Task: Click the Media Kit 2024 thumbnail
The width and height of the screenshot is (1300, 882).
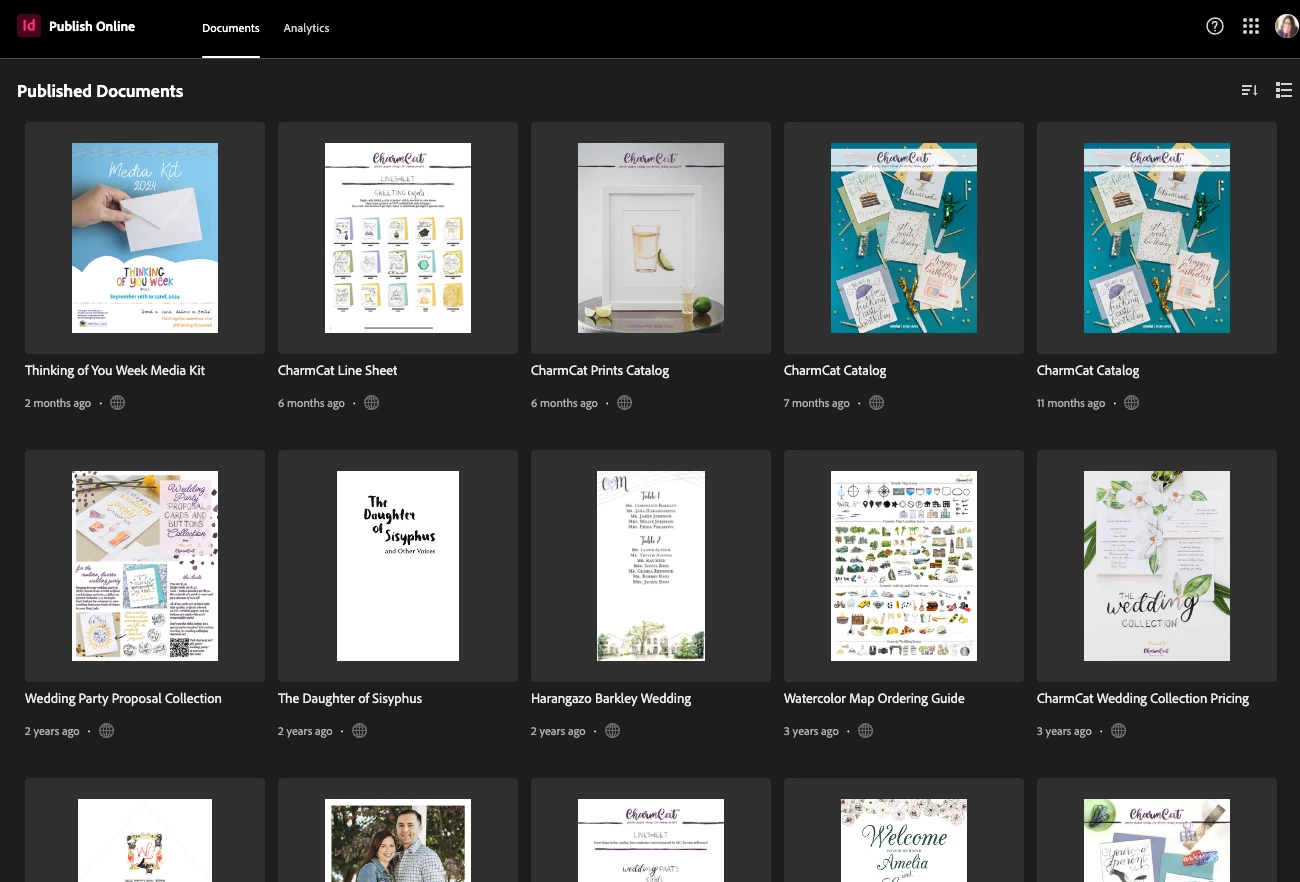Action: (145, 238)
